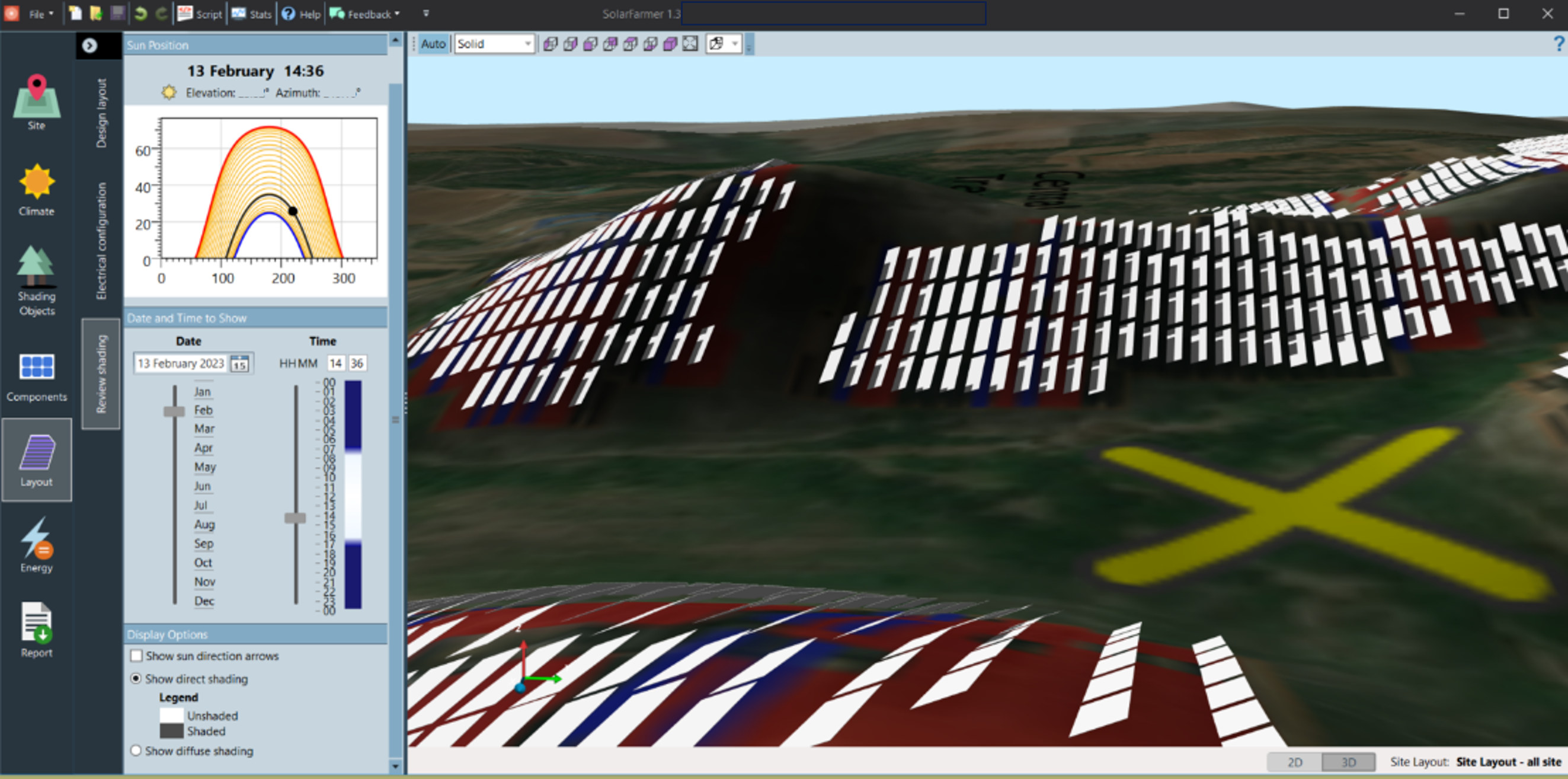Image resolution: width=1568 pixels, height=779 pixels.
Task: Switch to the Design layout tab
Action: 101,113
